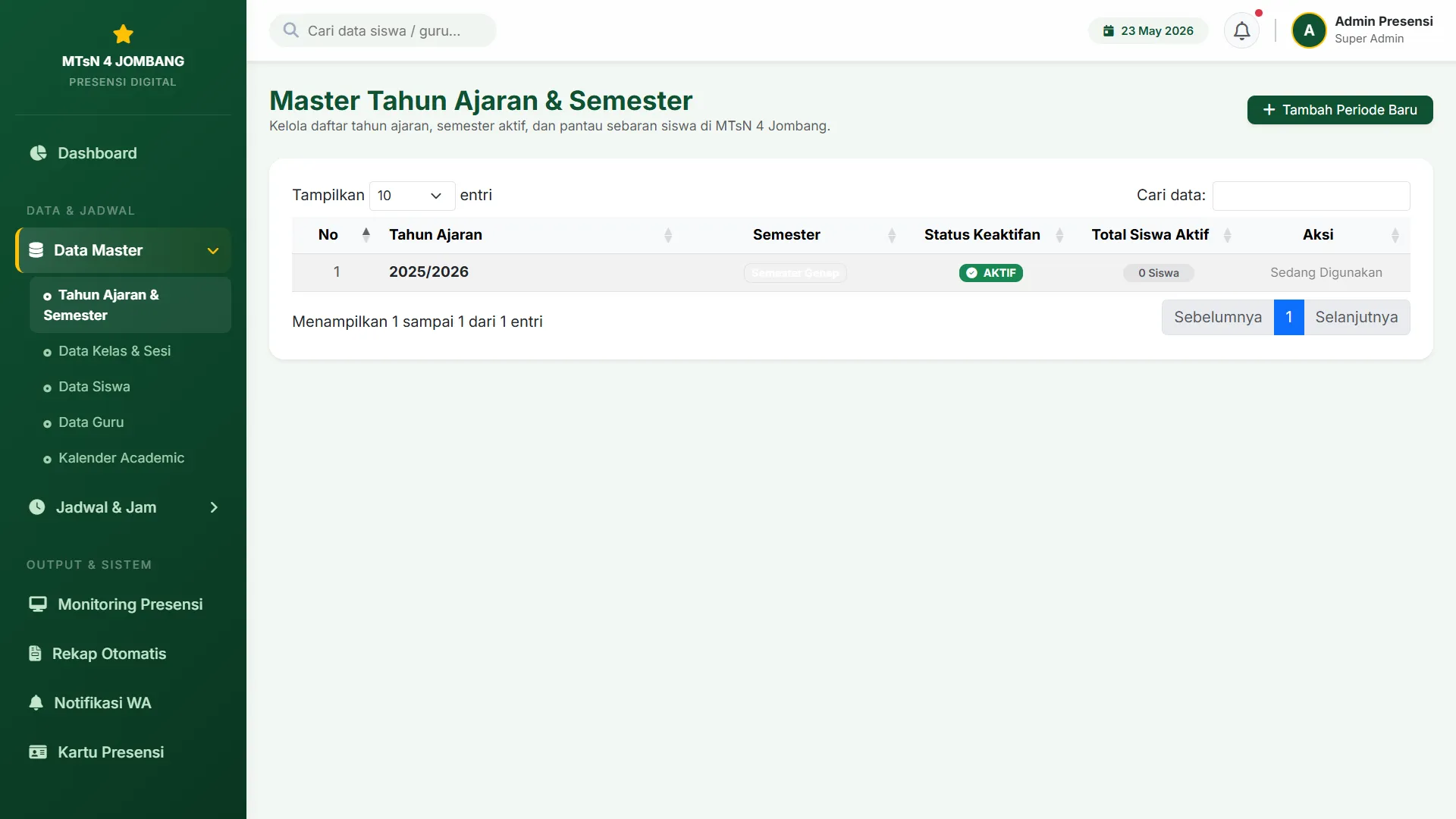This screenshot has height=819, width=1456.
Task: Click the Data Master database icon
Action: tap(36, 250)
